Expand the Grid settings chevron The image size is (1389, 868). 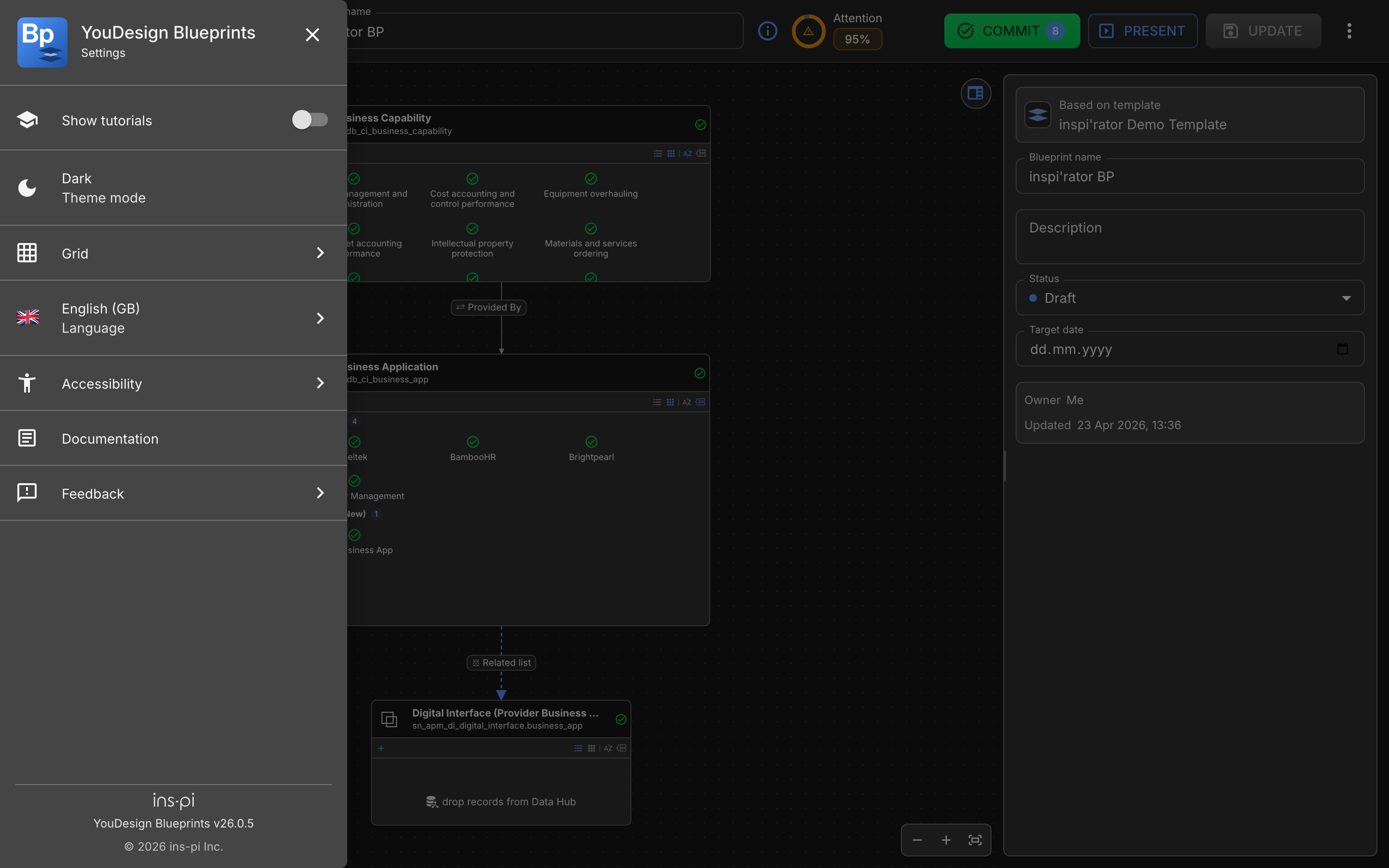(320, 253)
